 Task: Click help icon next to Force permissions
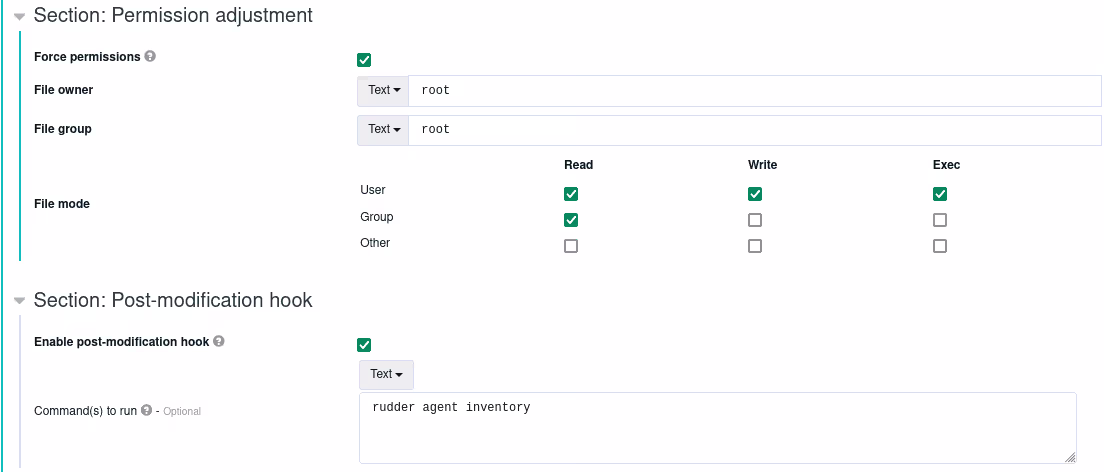coord(150,57)
